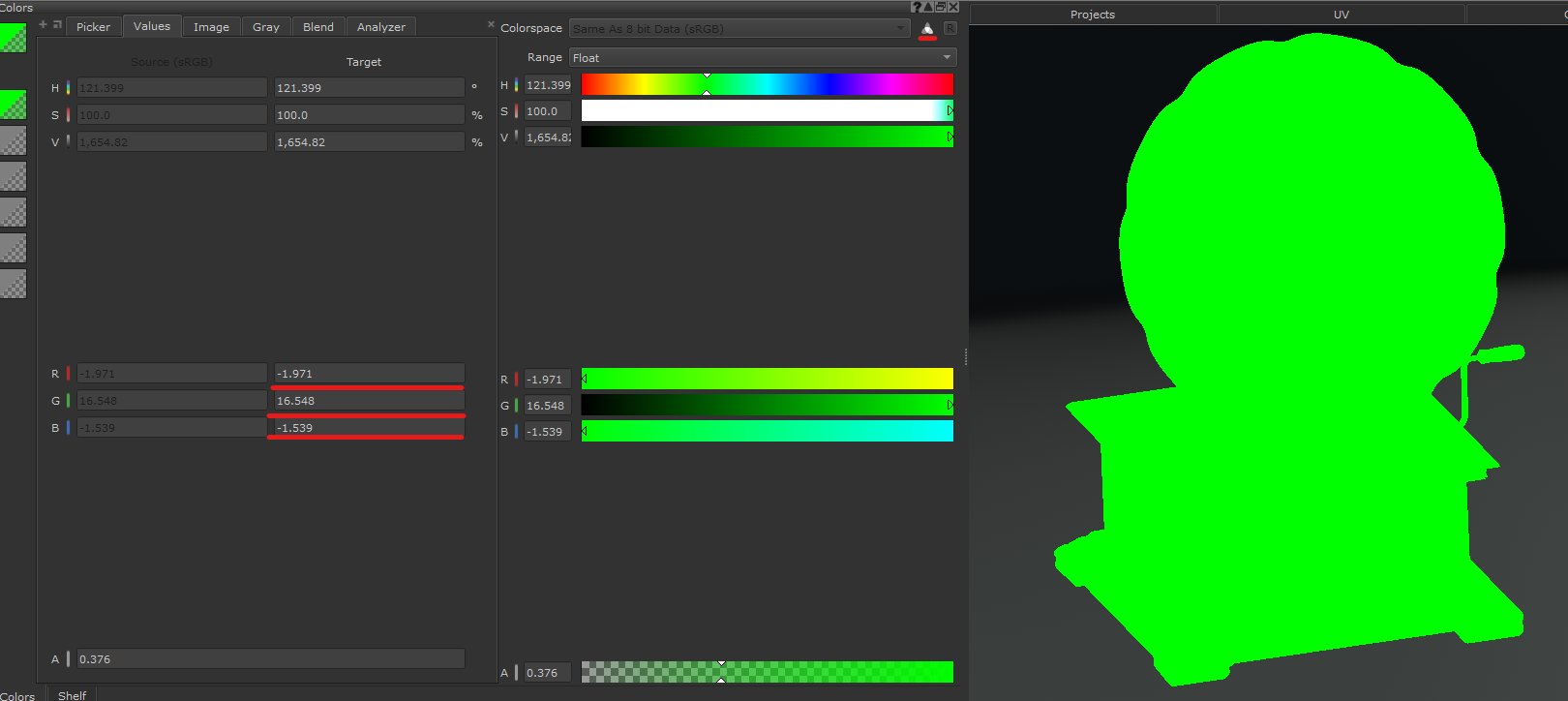Click the float pane icon beside Picker tab
The image size is (1568, 701).
click(57, 25)
